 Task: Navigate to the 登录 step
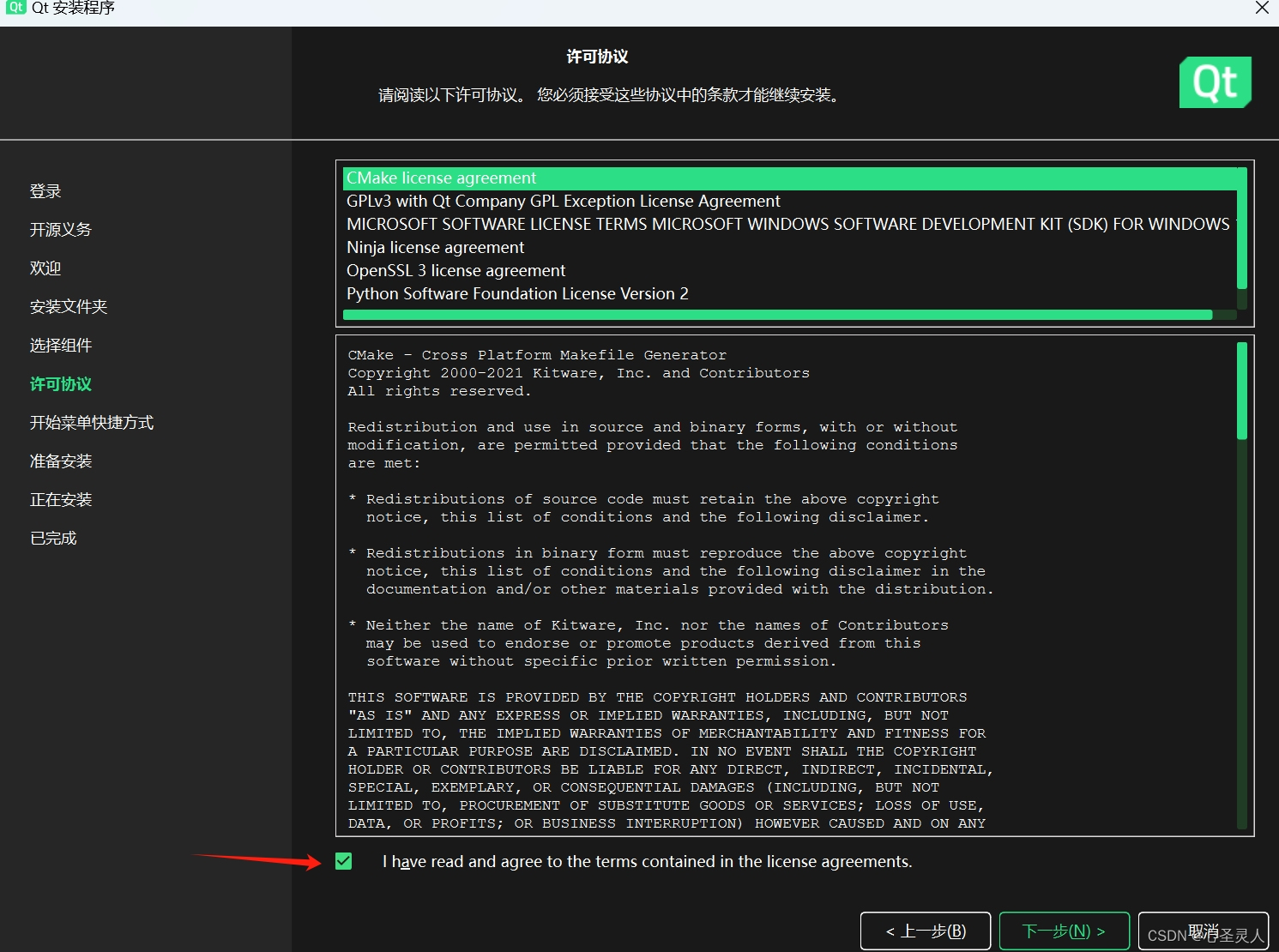(x=45, y=190)
